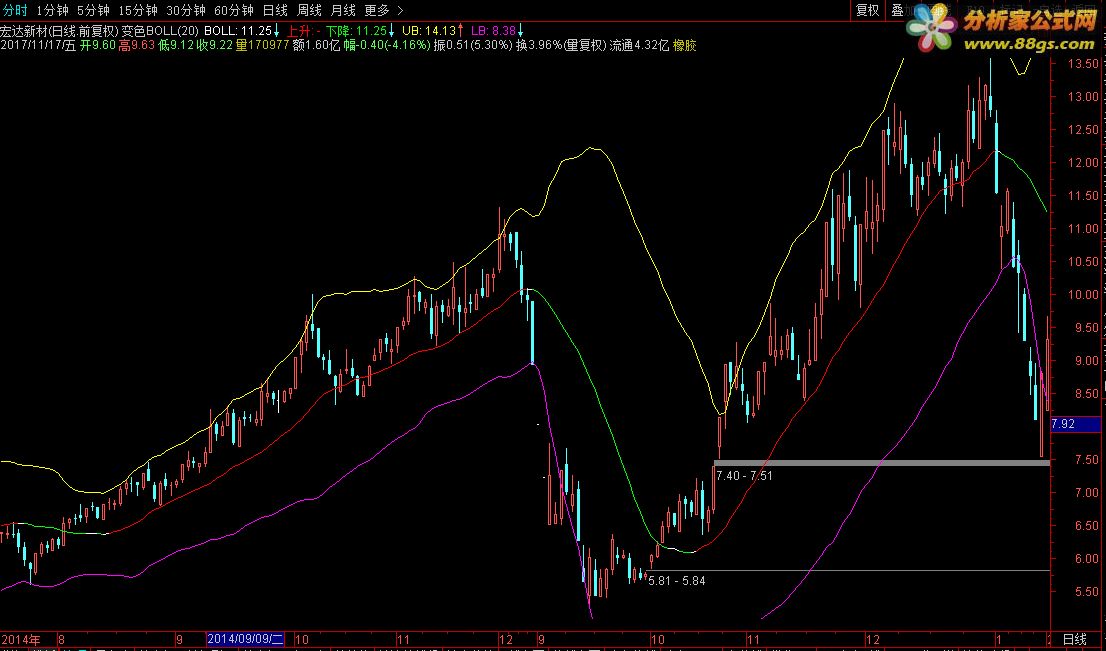Screen dimensions: 1106x651
Task: Click the UB: 14.13 value
Action: pyautogui.click(x=429, y=31)
